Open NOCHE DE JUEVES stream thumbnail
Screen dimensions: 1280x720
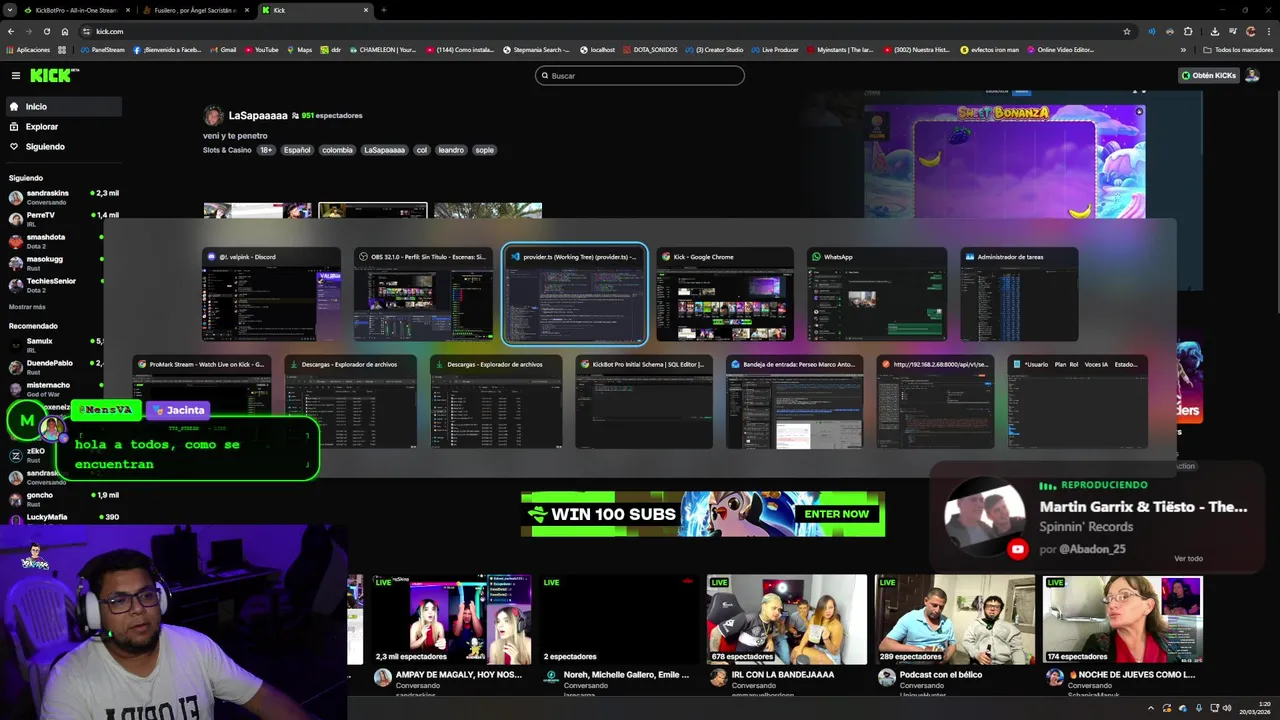point(1123,619)
